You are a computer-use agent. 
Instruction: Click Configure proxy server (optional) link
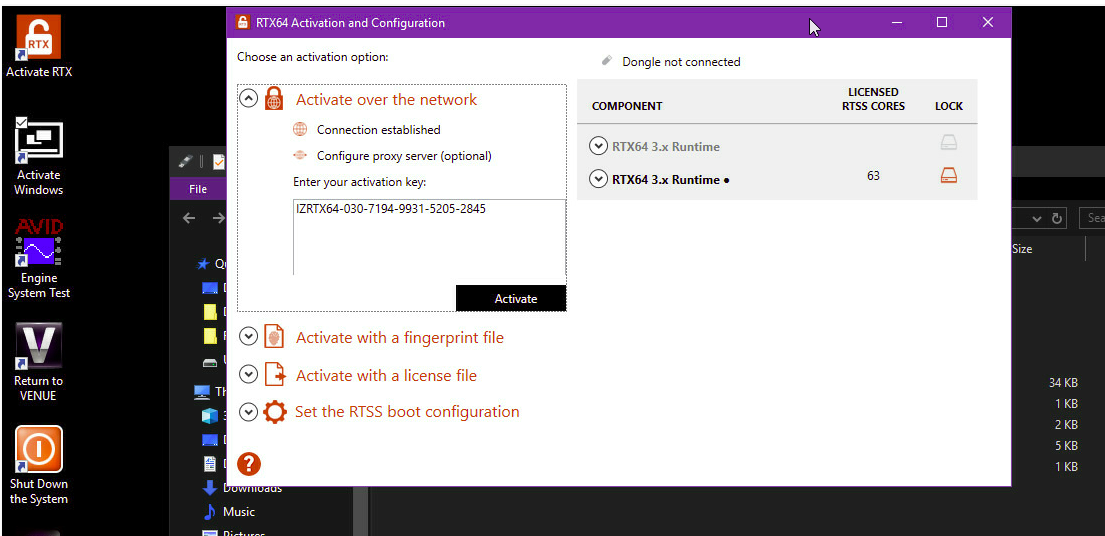[405, 156]
